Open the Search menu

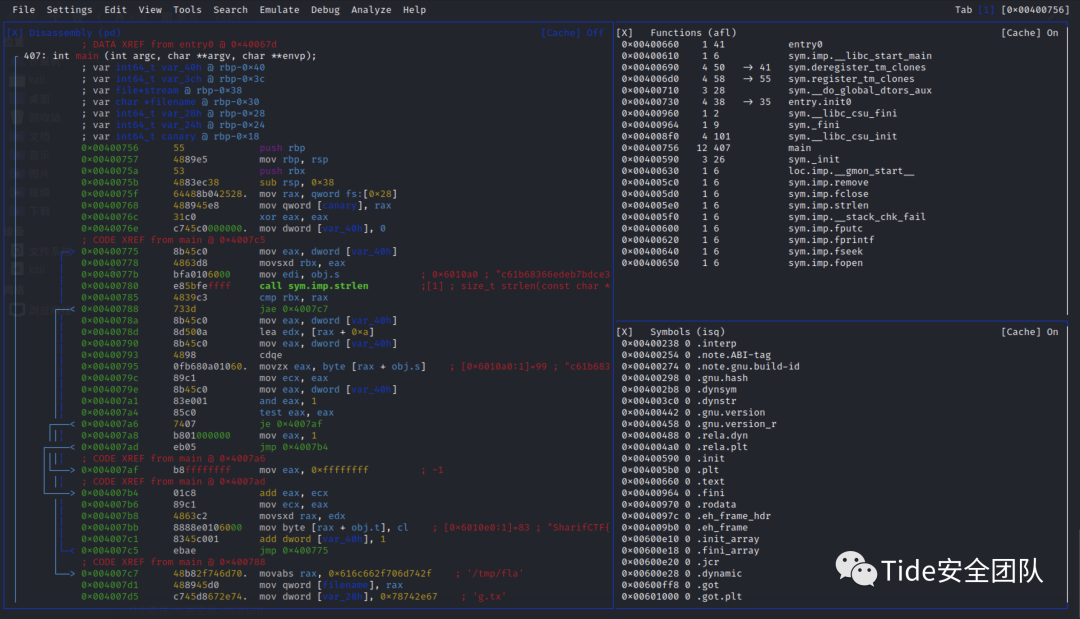(x=230, y=10)
